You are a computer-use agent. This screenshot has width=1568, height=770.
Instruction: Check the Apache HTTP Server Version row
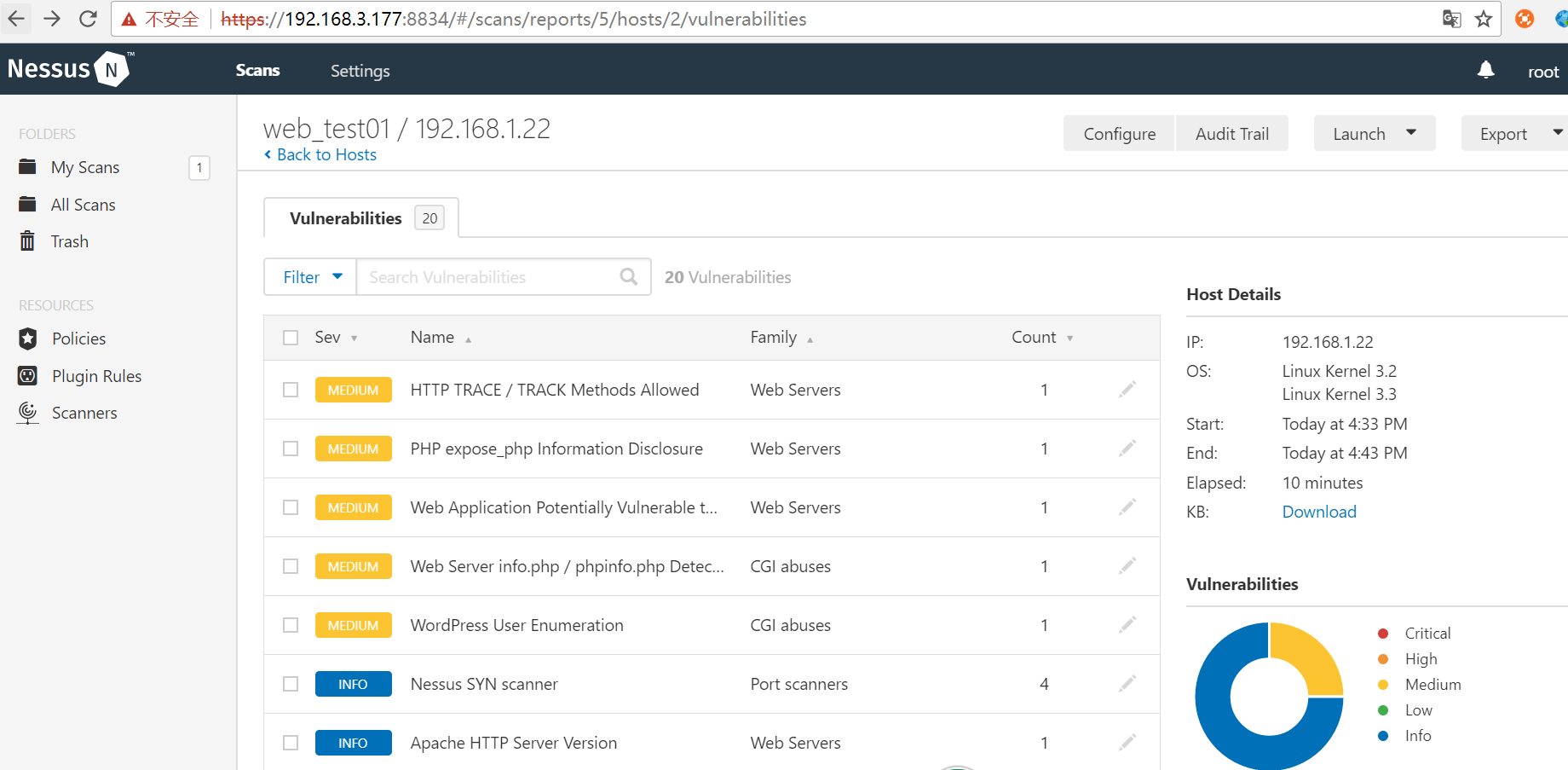click(x=291, y=743)
